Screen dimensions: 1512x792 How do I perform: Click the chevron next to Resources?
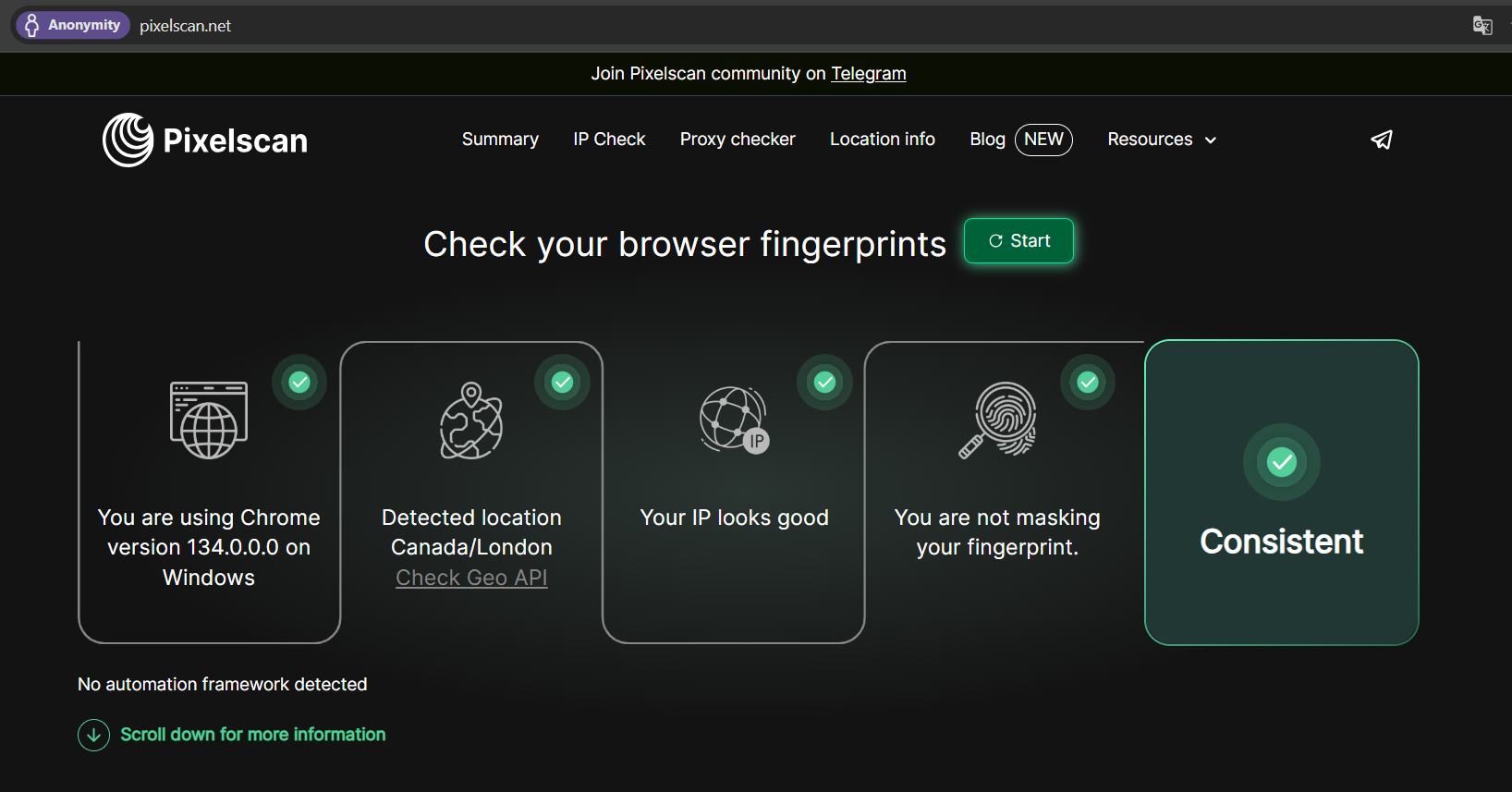(x=1211, y=140)
